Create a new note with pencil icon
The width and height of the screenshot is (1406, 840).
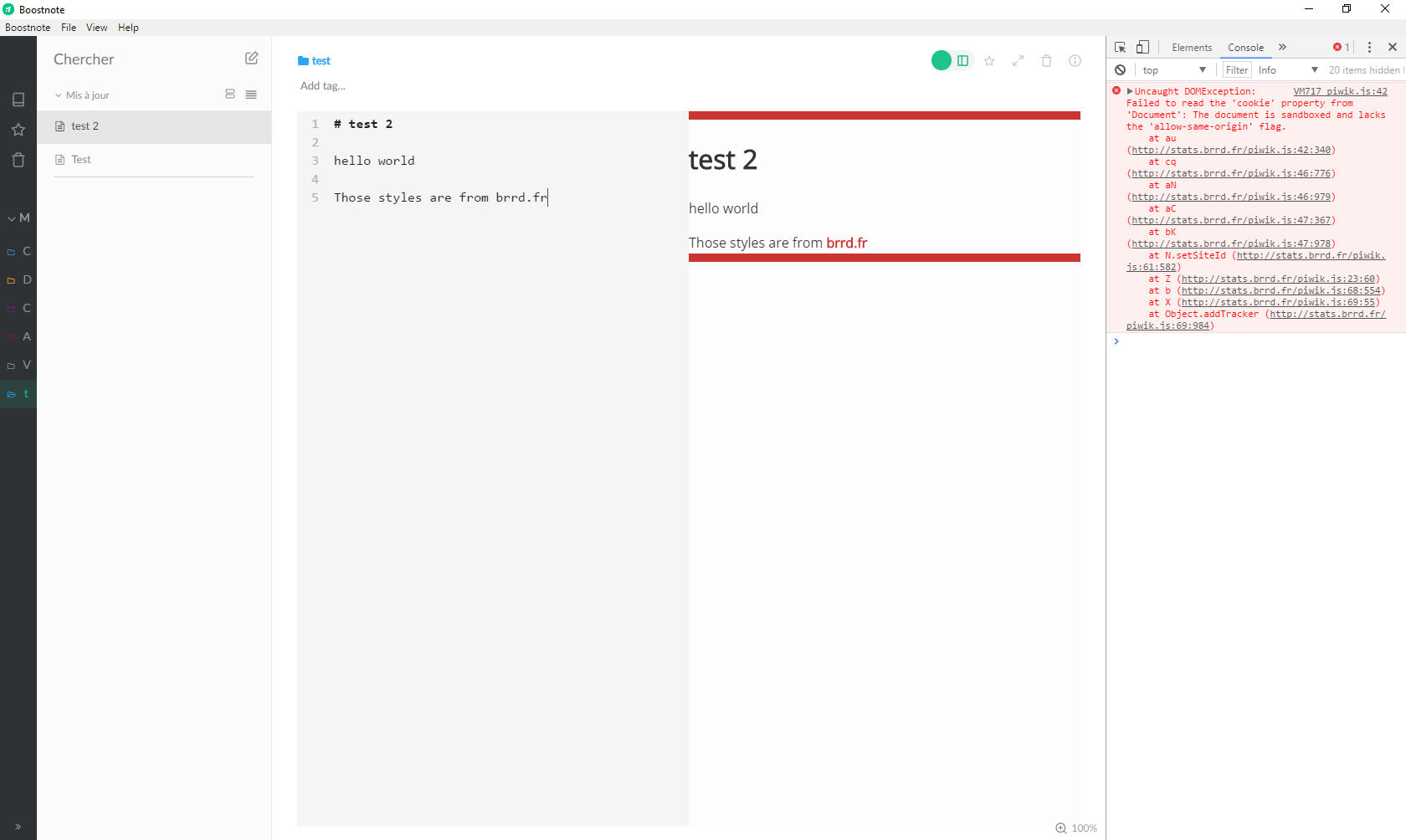click(251, 59)
